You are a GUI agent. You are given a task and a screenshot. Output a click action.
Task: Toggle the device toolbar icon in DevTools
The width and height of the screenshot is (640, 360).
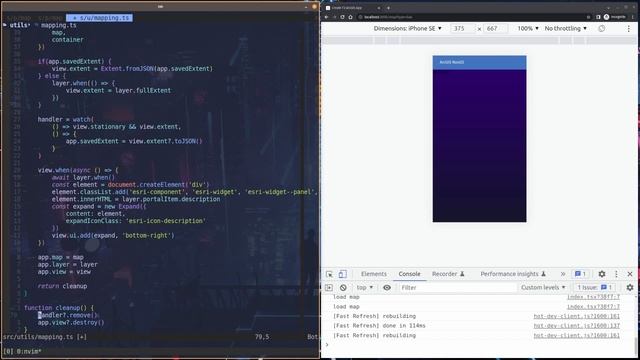342,274
